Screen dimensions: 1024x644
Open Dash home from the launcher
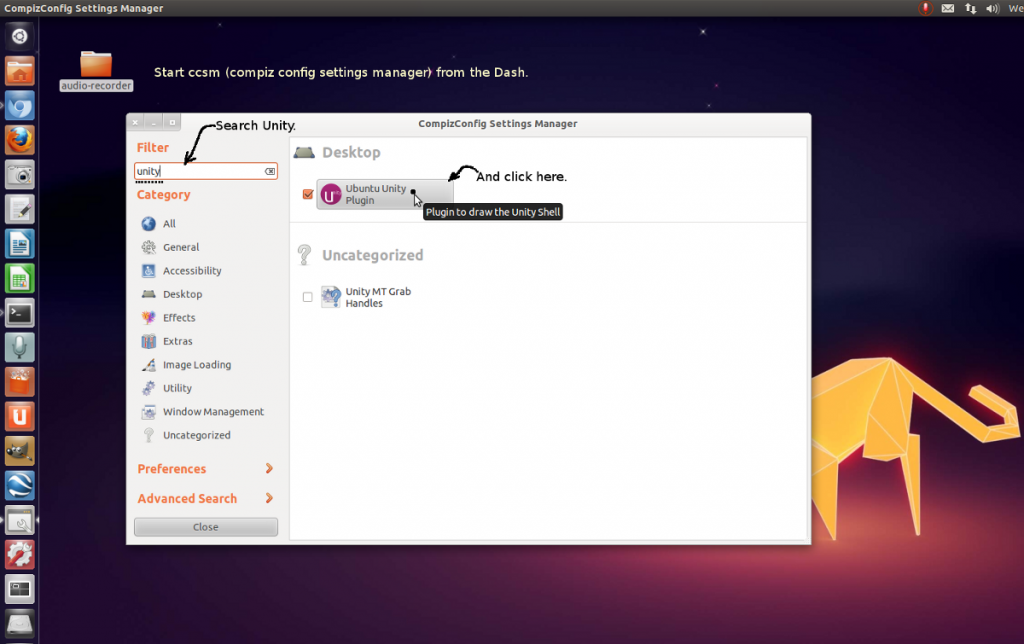(x=20, y=36)
